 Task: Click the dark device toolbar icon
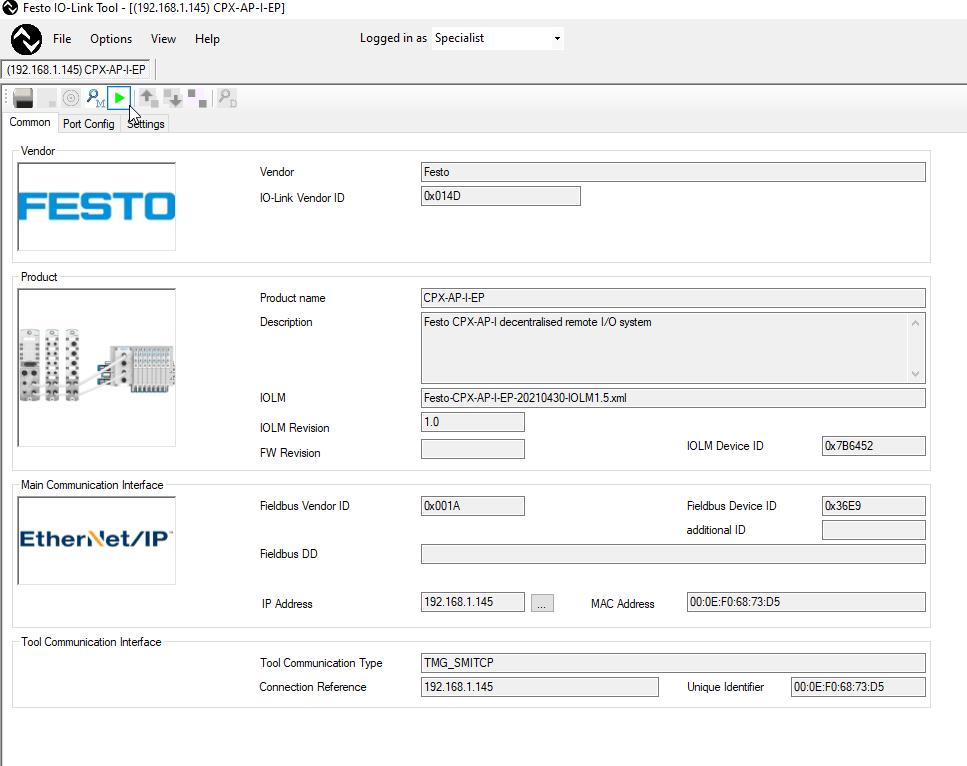coord(23,98)
